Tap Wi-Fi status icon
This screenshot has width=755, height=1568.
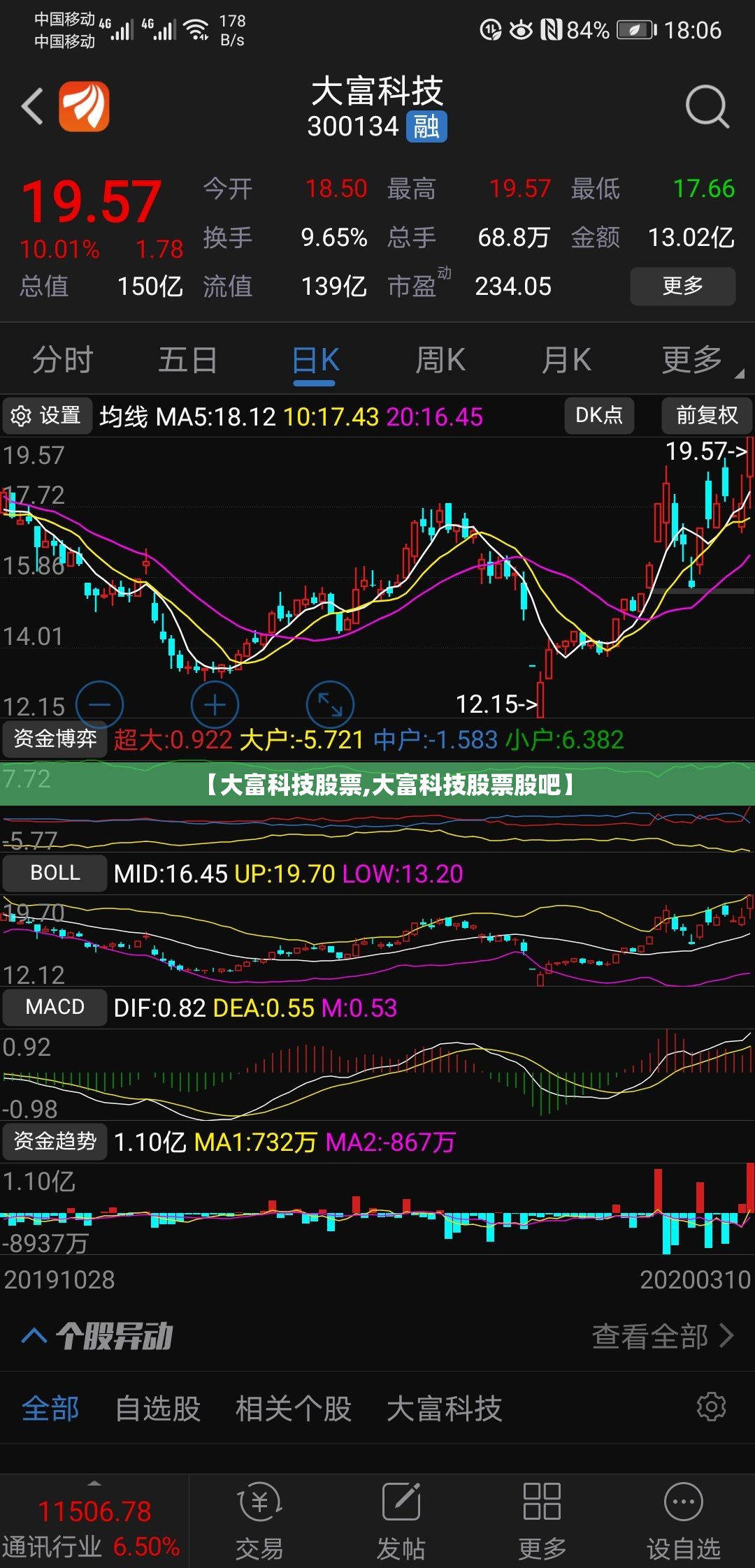(x=196, y=29)
